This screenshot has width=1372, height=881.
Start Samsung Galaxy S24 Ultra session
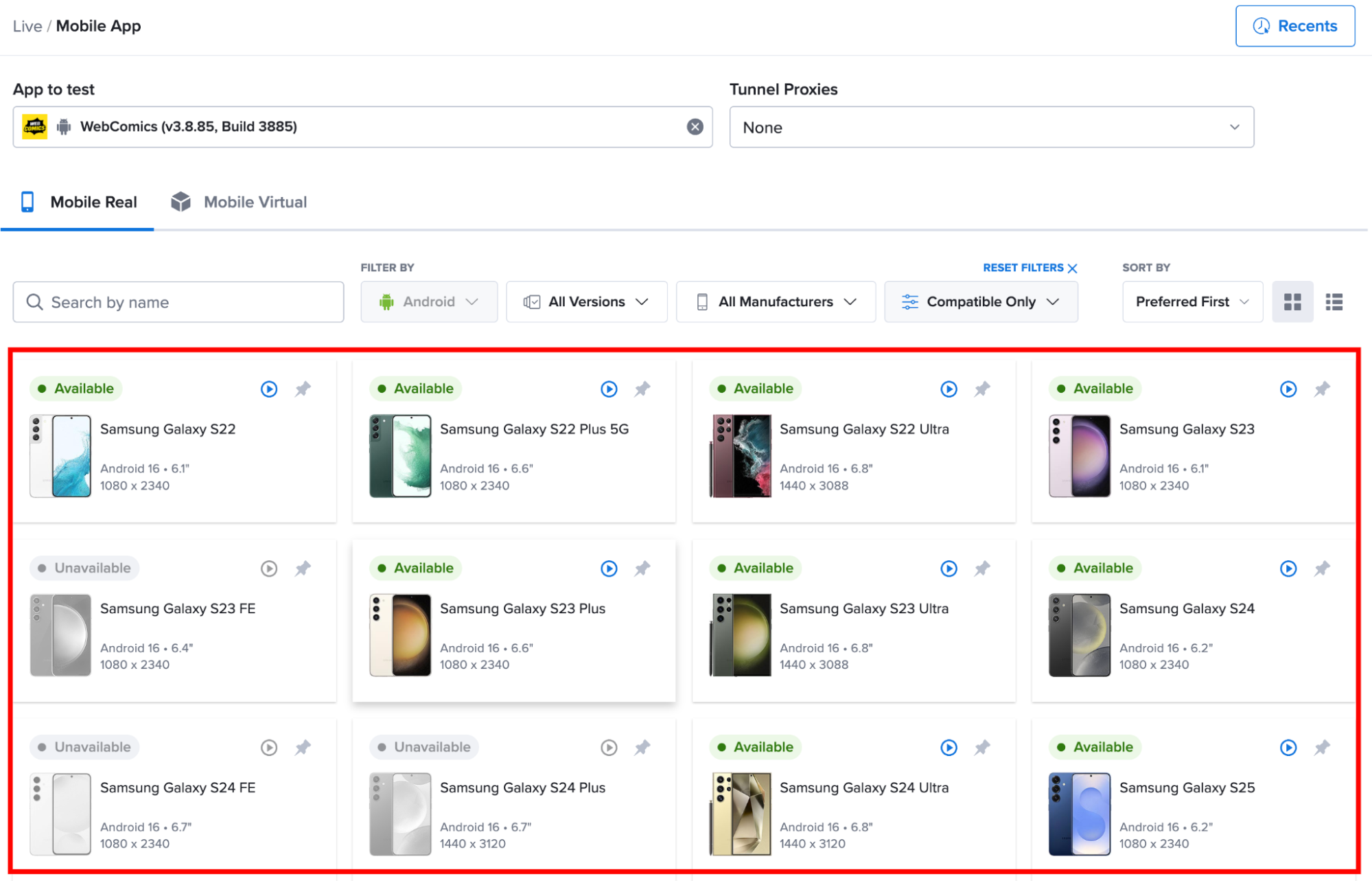(949, 748)
